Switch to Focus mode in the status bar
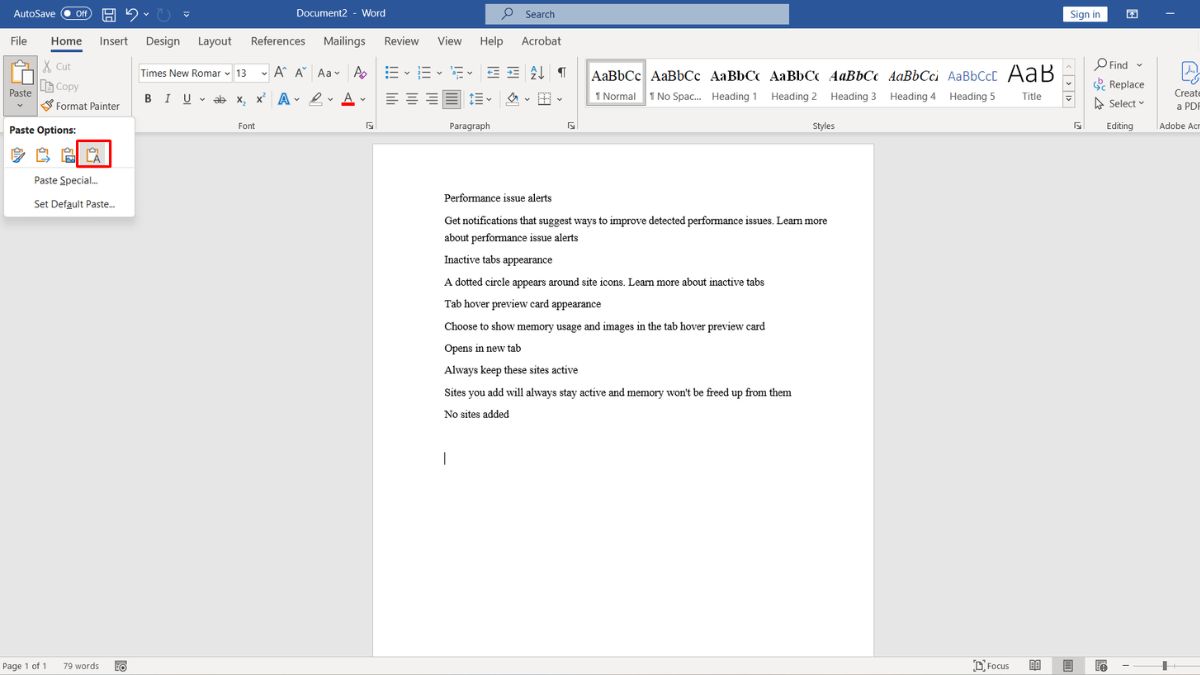 coord(991,664)
